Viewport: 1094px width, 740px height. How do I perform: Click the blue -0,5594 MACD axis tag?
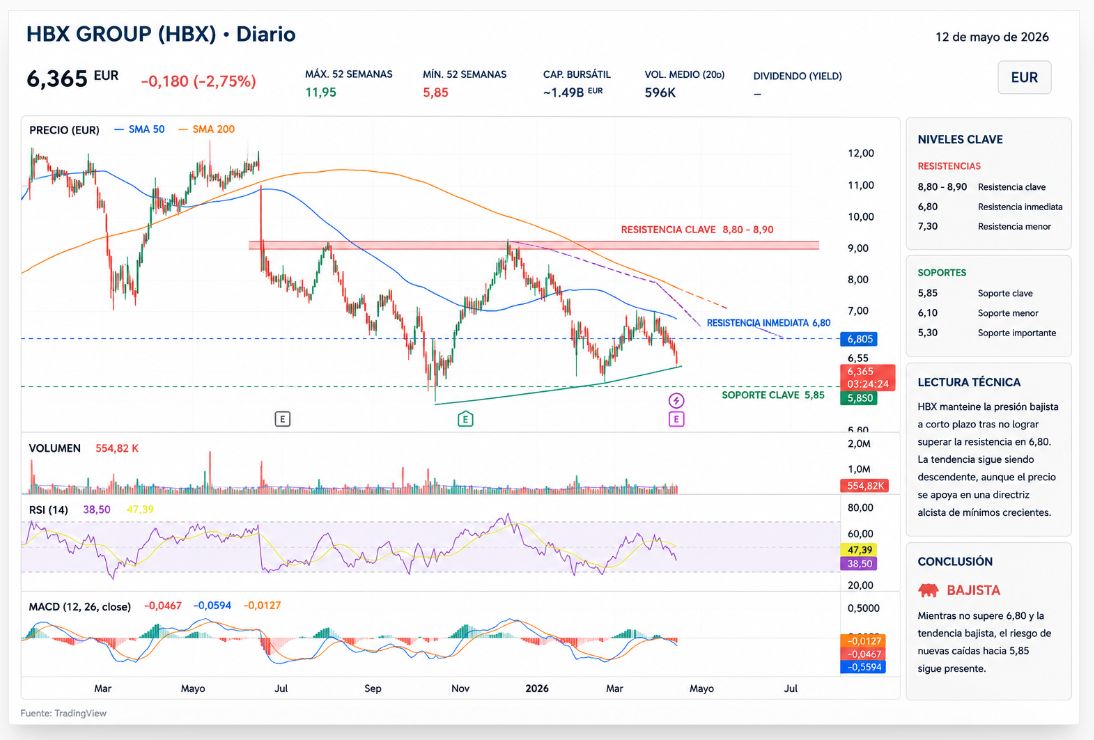click(x=864, y=667)
